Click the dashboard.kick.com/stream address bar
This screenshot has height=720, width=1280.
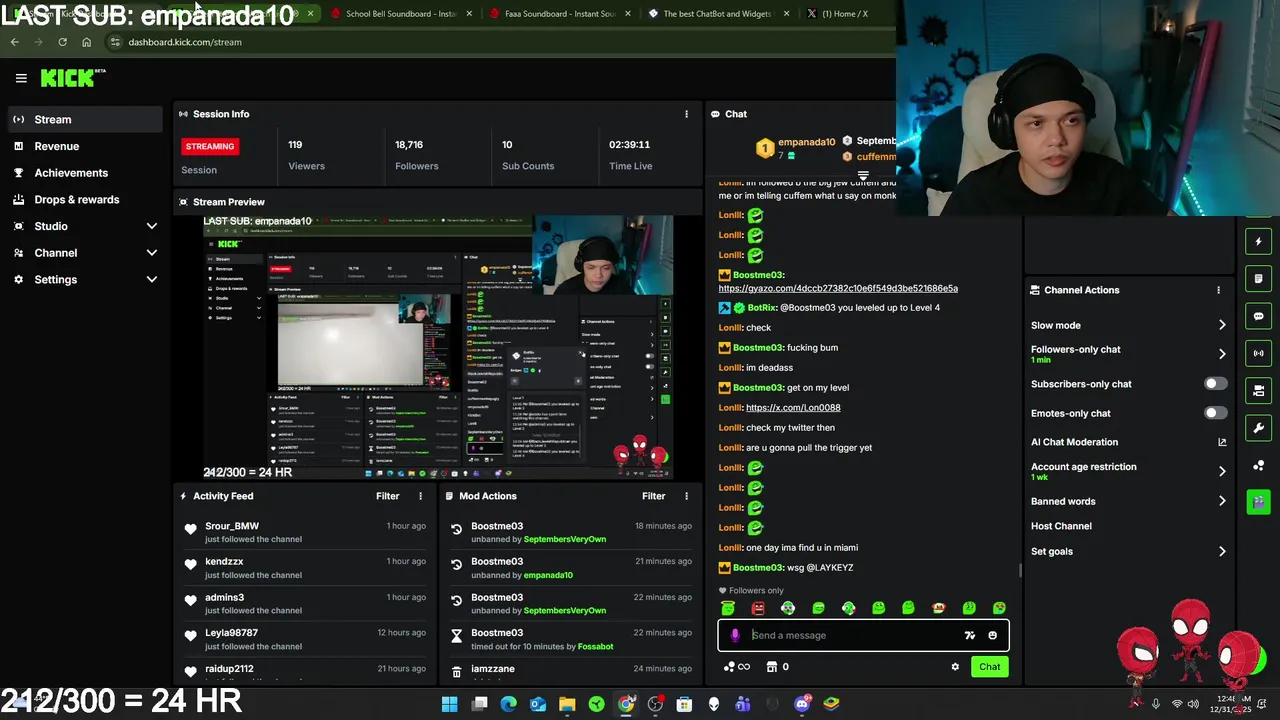click(x=500, y=42)
